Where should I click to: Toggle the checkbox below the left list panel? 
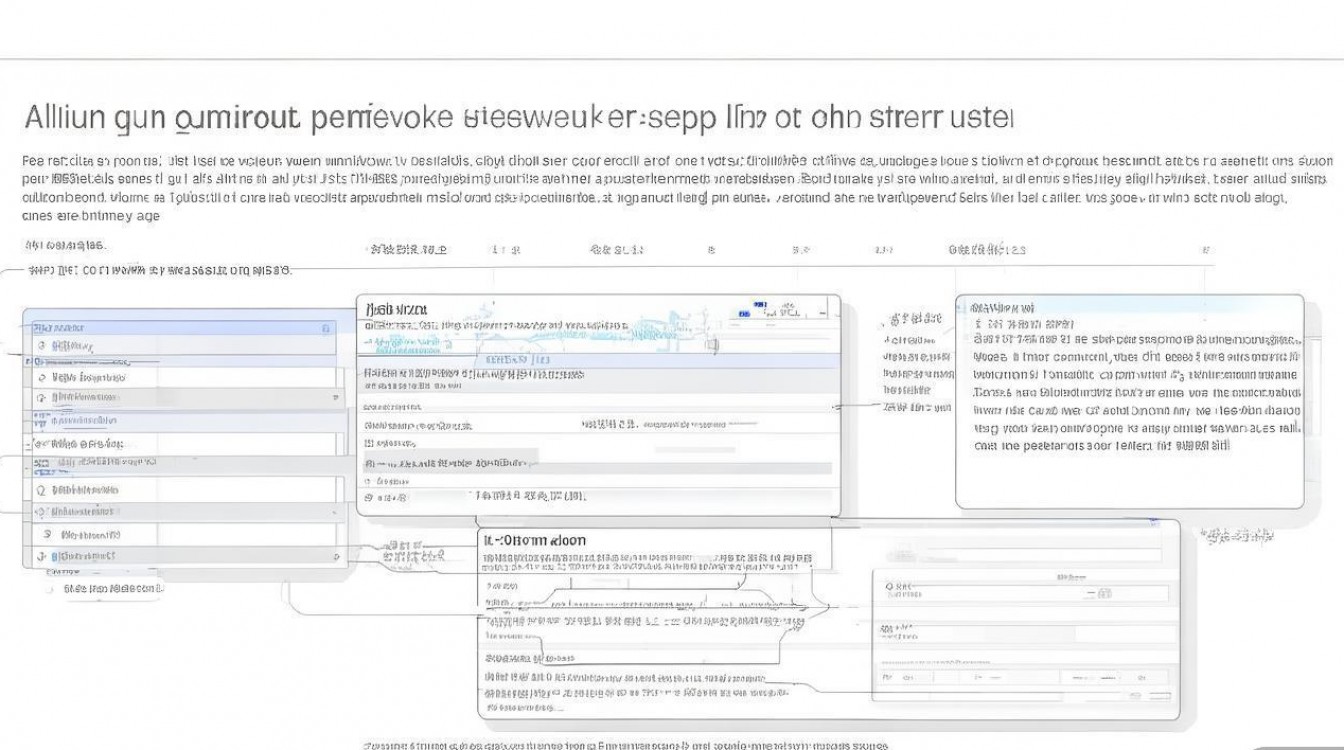coord(50,589)
